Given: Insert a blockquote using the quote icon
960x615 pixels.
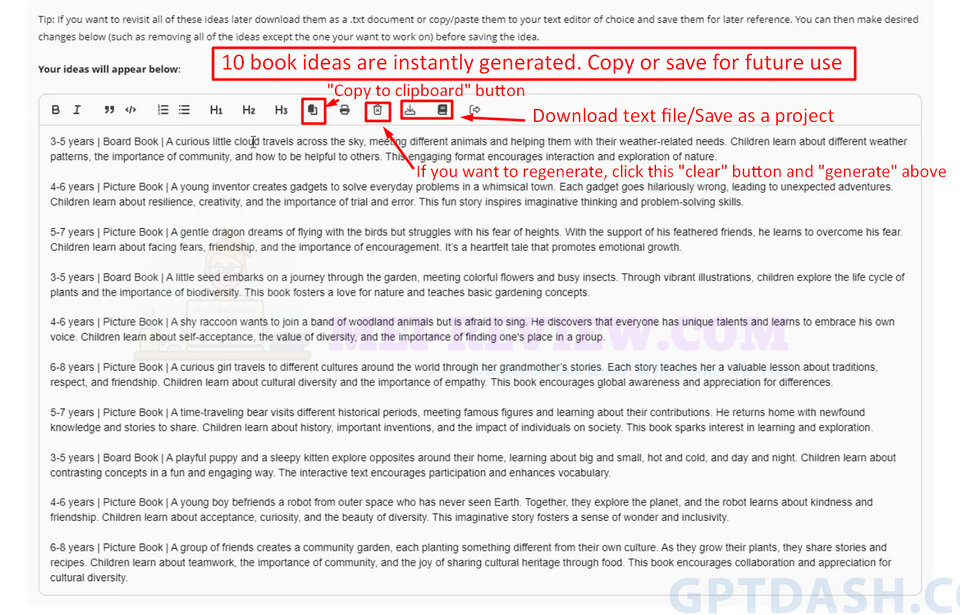Looking at the screenshot, I should (109, 110).
